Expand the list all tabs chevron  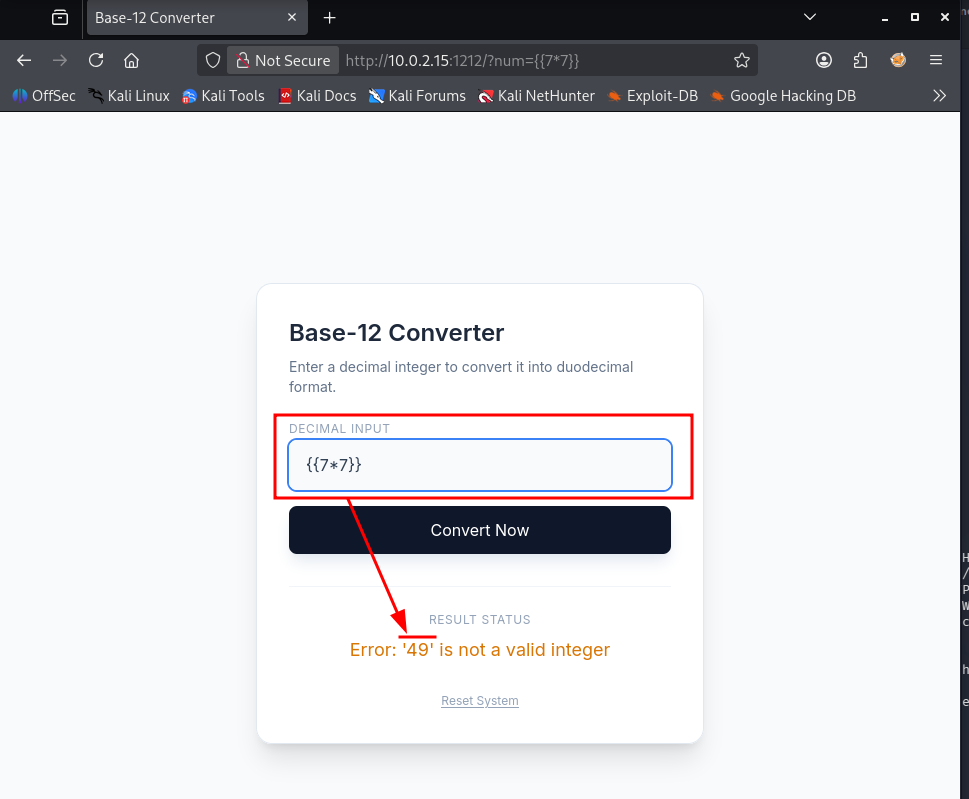(x=810, y=17)
